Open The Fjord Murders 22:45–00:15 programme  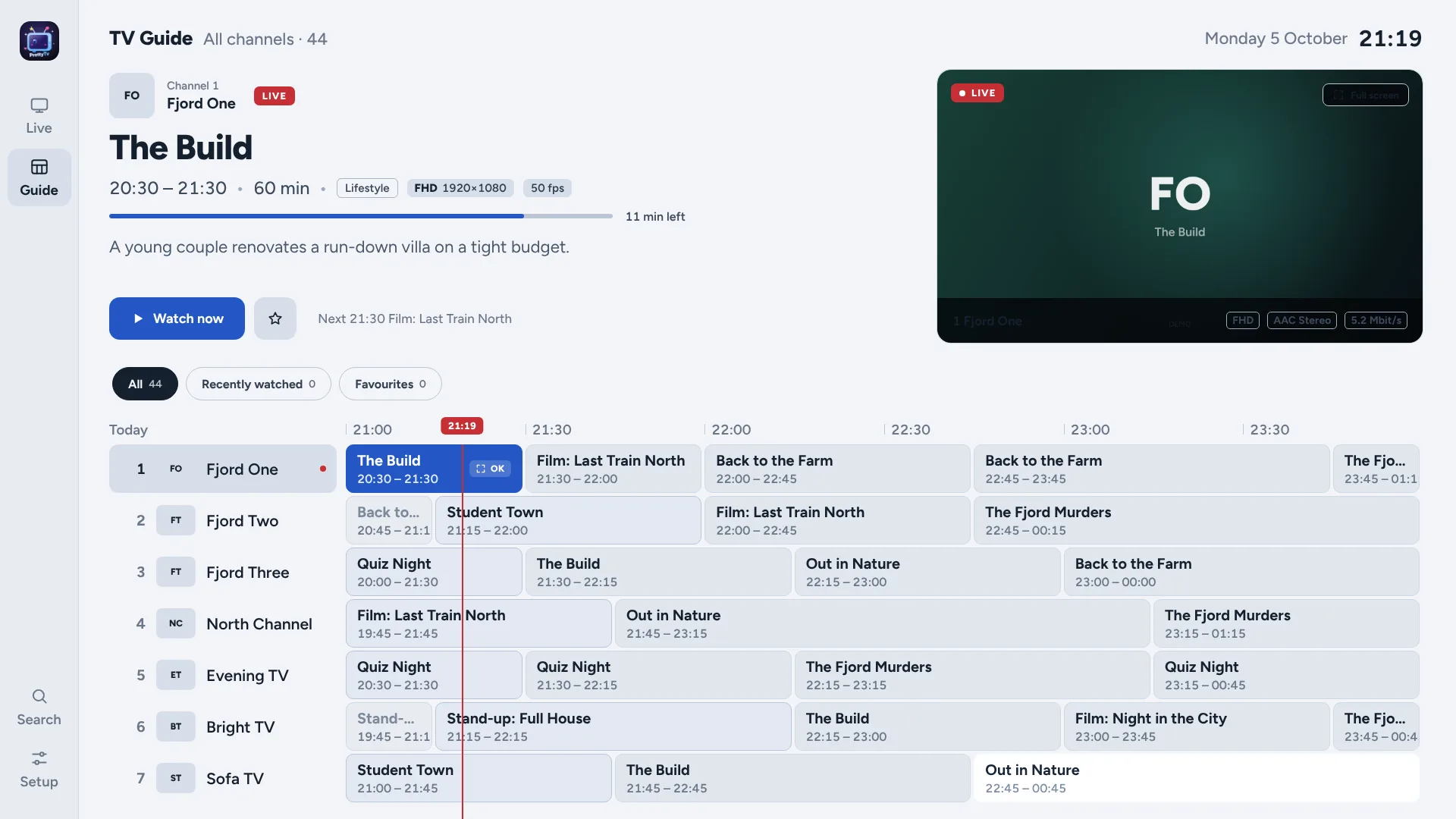[x=1196, y=520]
